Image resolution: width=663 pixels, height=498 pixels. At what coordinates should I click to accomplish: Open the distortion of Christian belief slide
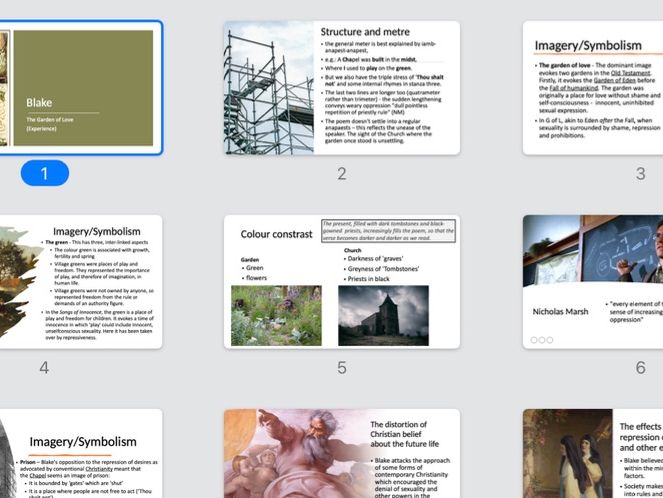point(342,453)
